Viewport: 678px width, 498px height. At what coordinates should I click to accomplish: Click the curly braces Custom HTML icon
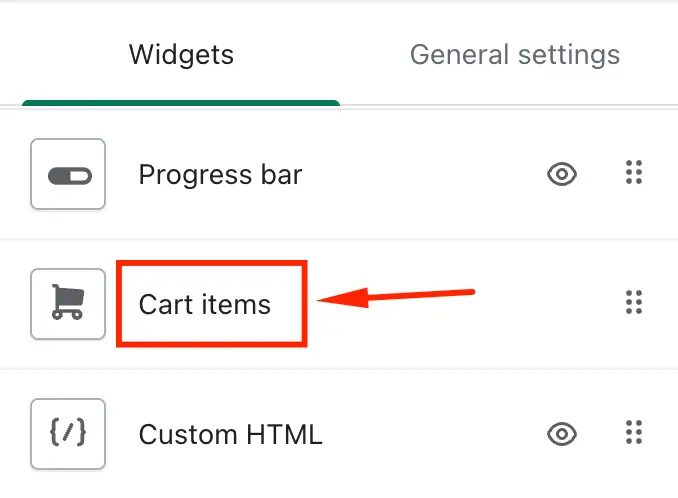(x=68, y=432)
